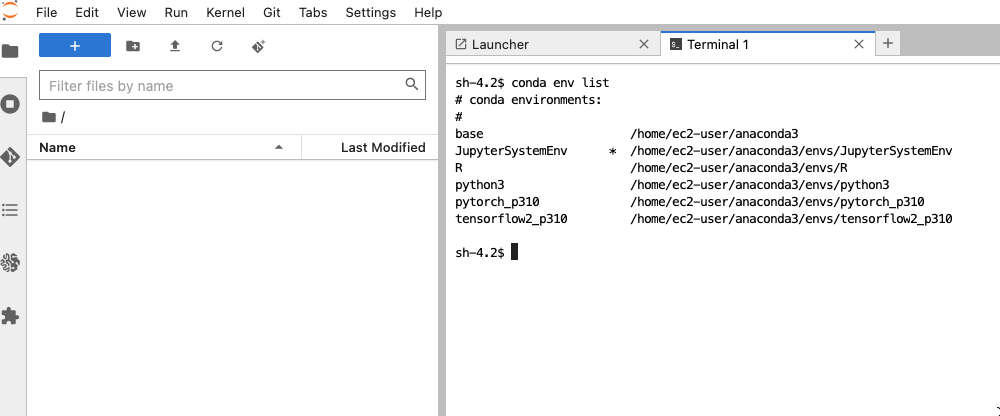Open the Settings menu

click(x=371, y=12)
